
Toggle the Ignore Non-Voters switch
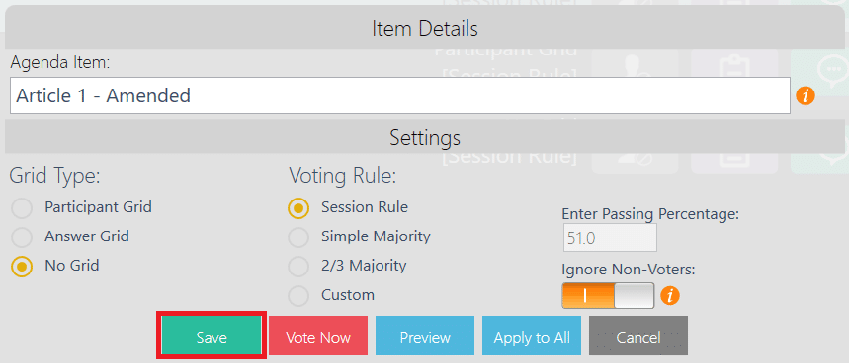click(608, 296)
